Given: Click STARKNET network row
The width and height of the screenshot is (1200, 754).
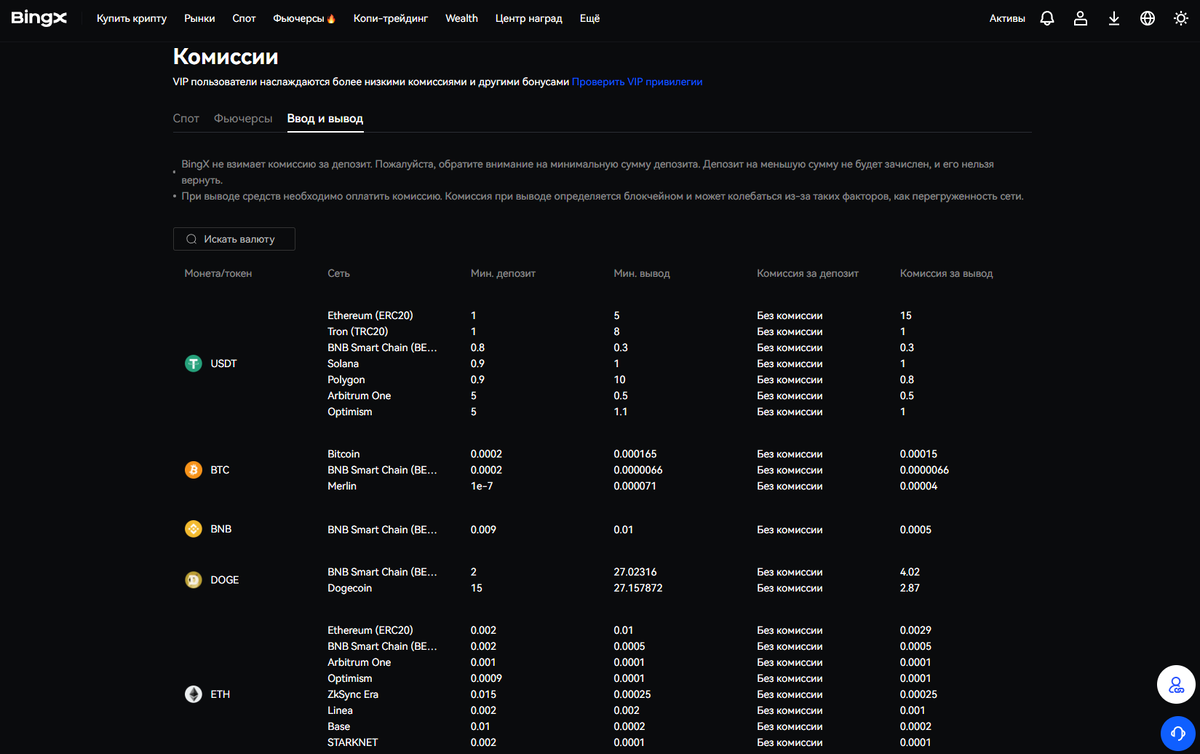Looking at the screenshot, I should (353, 742).
